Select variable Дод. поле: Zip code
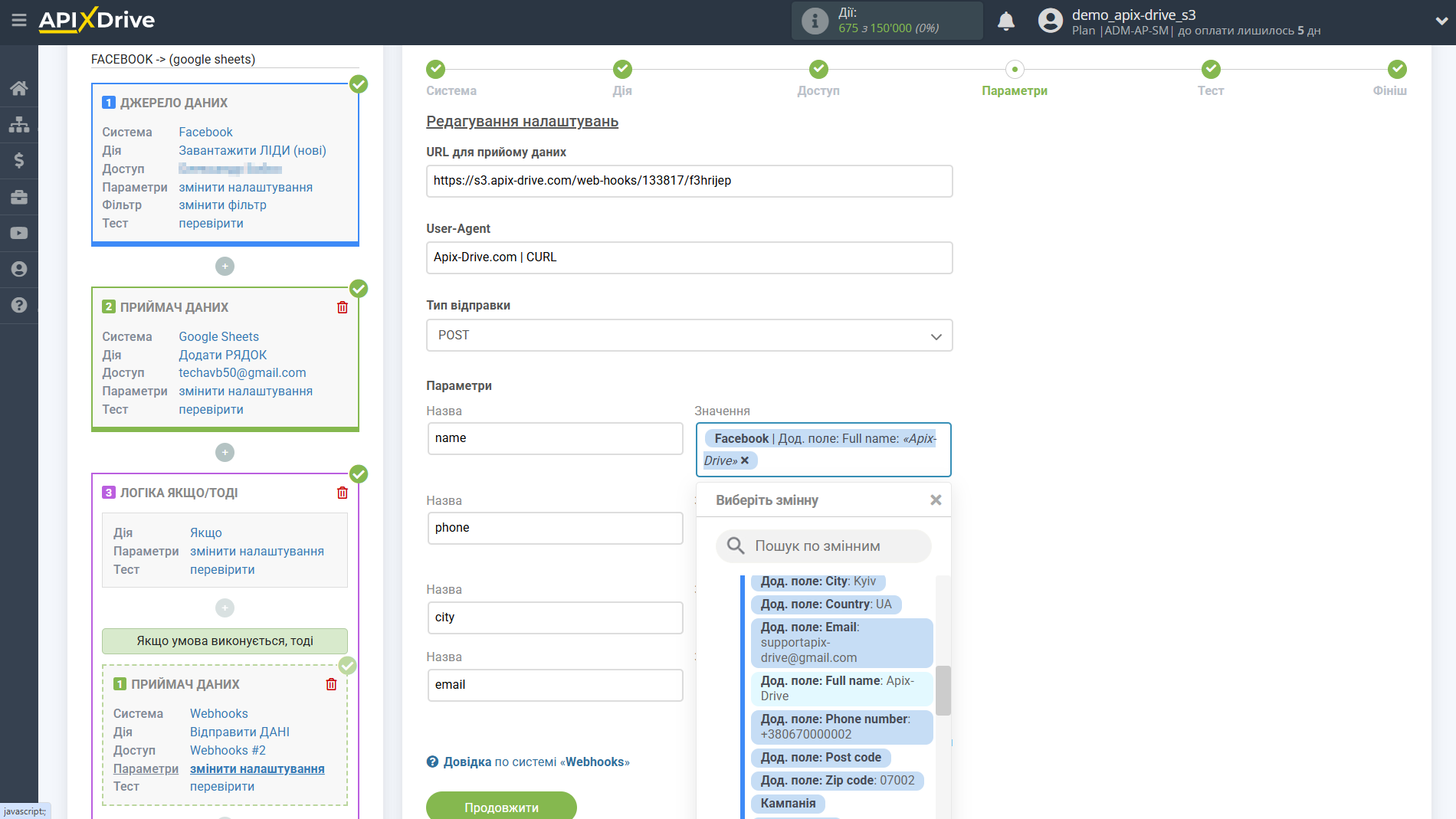 click(x=838, y=781)
